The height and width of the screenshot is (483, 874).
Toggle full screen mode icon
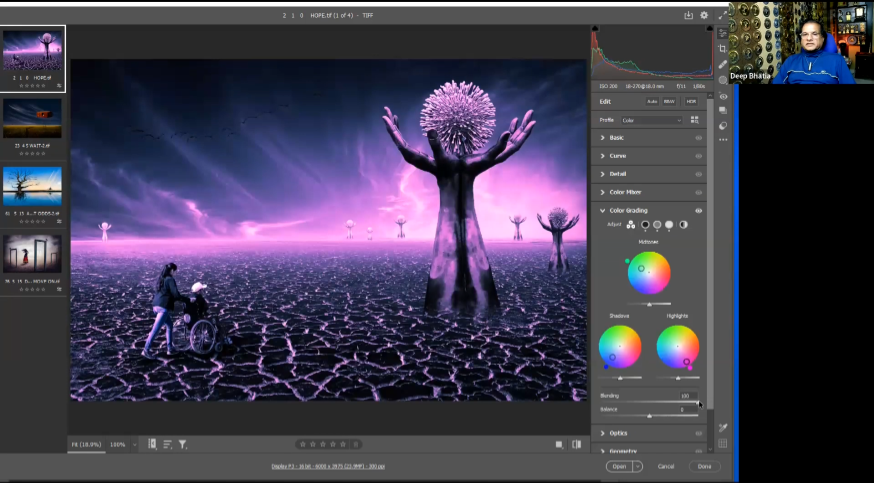721,15
